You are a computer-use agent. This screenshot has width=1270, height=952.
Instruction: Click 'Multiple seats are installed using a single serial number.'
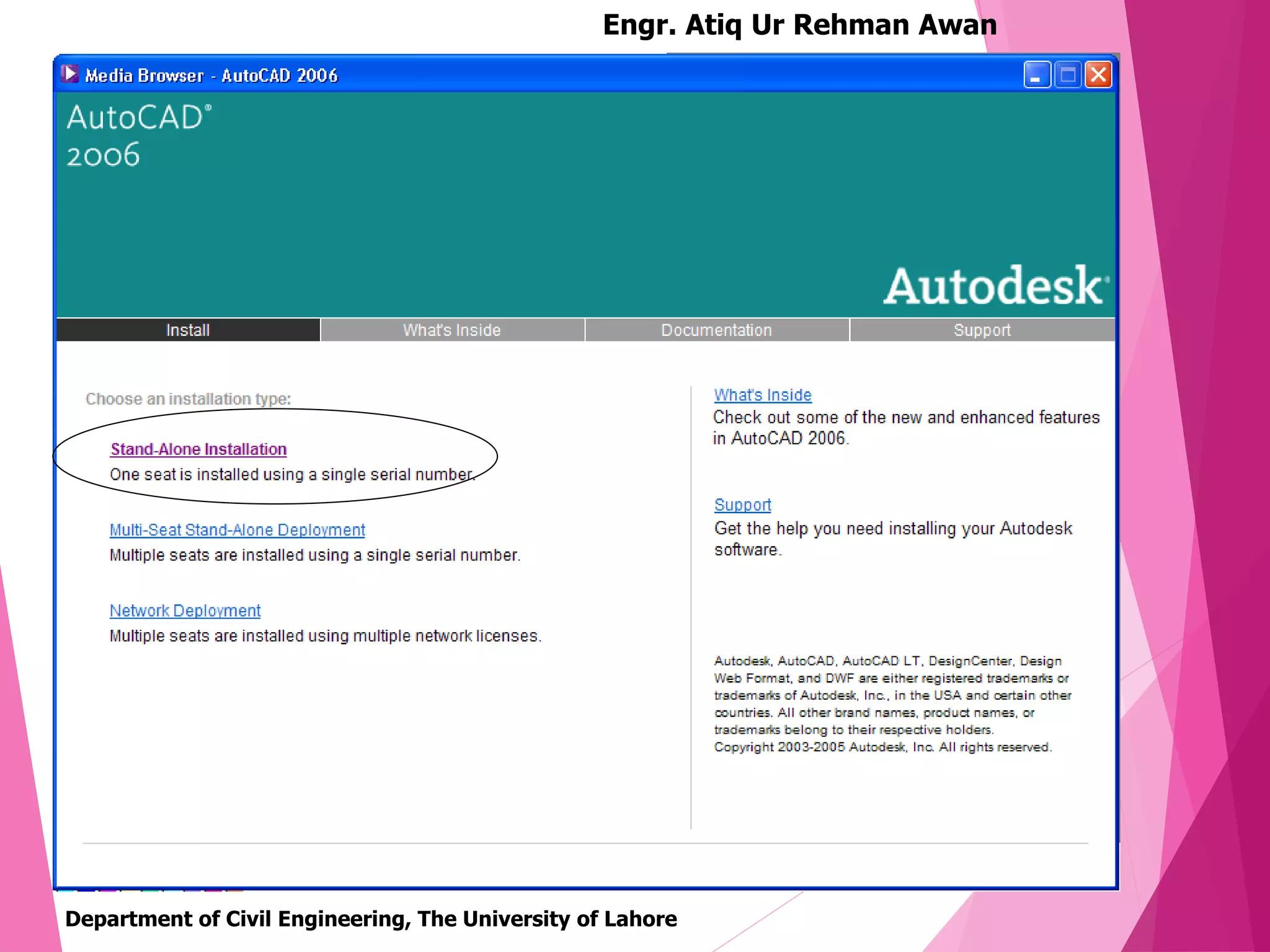pos(315,555)
